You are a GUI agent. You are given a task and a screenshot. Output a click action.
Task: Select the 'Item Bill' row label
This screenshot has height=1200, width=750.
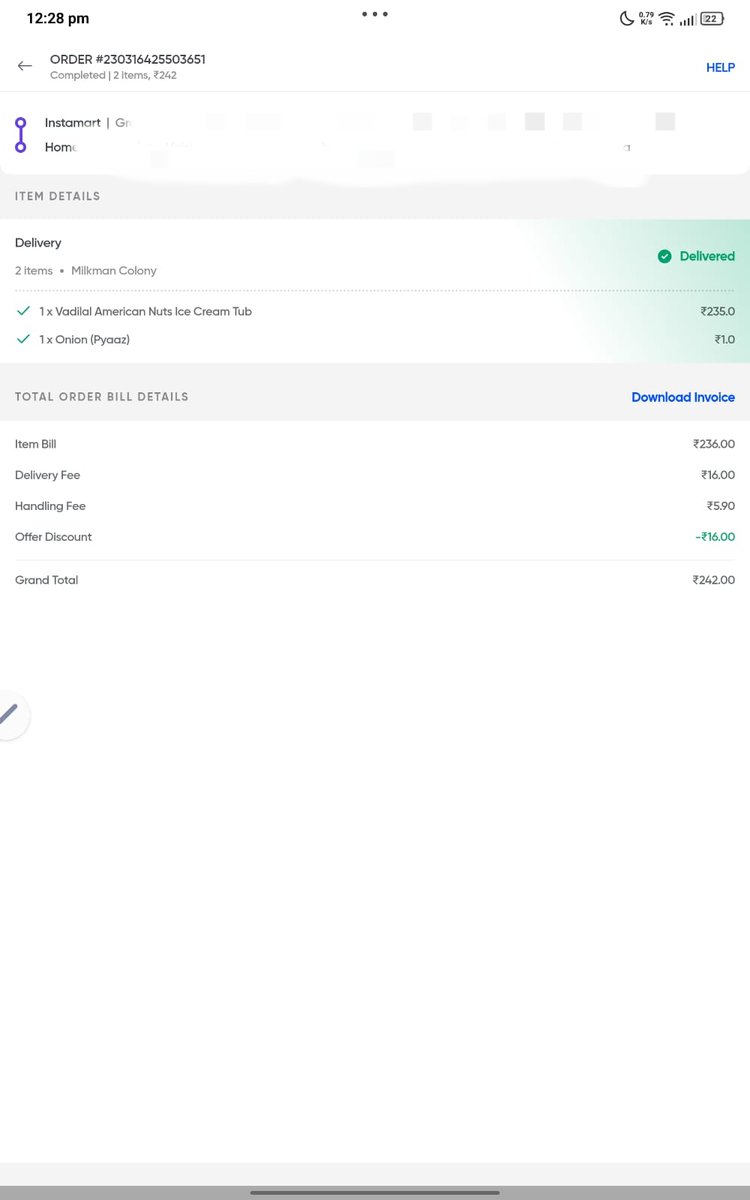pos(36,444)
